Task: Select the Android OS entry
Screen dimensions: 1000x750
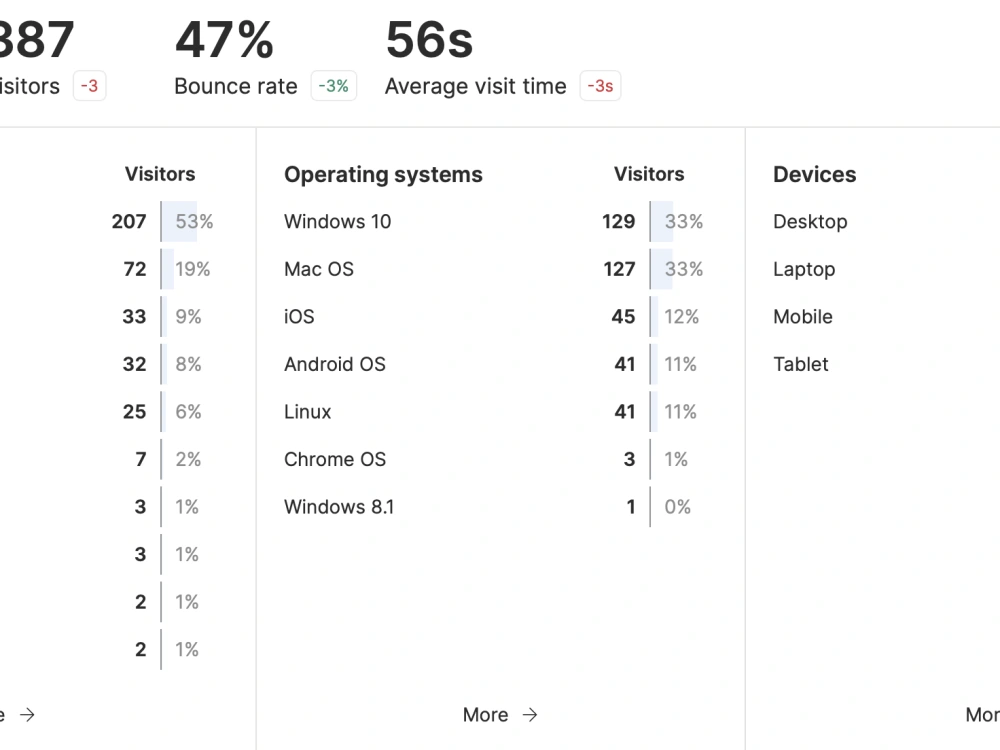Action: click(x=334, y=364)
